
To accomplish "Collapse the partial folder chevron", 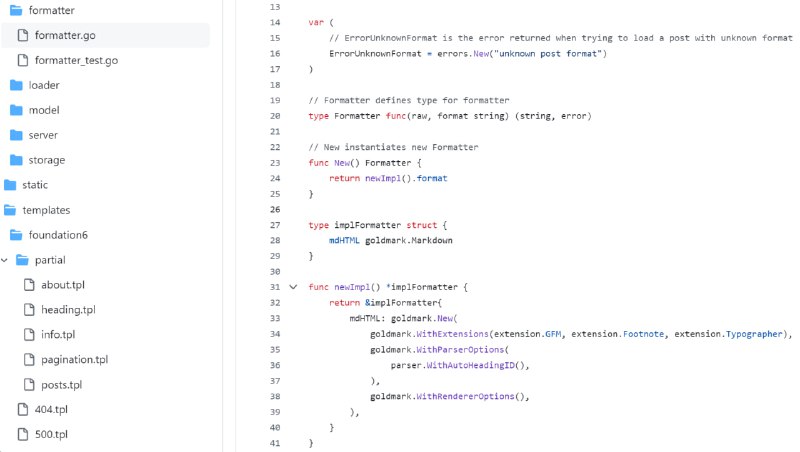I will (x=5, y=260).
